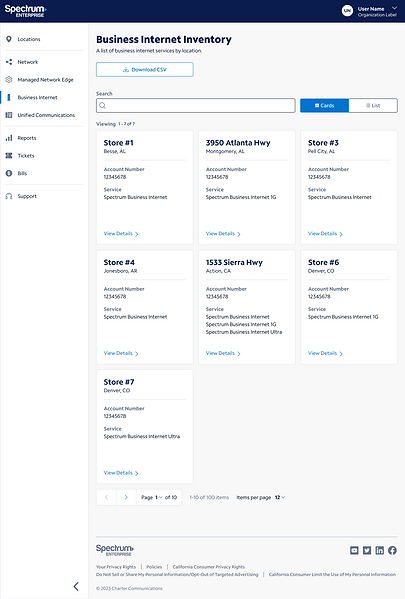Click the Store #3 card title
Viewport: 405px width, 599px height.
[323, 143]
